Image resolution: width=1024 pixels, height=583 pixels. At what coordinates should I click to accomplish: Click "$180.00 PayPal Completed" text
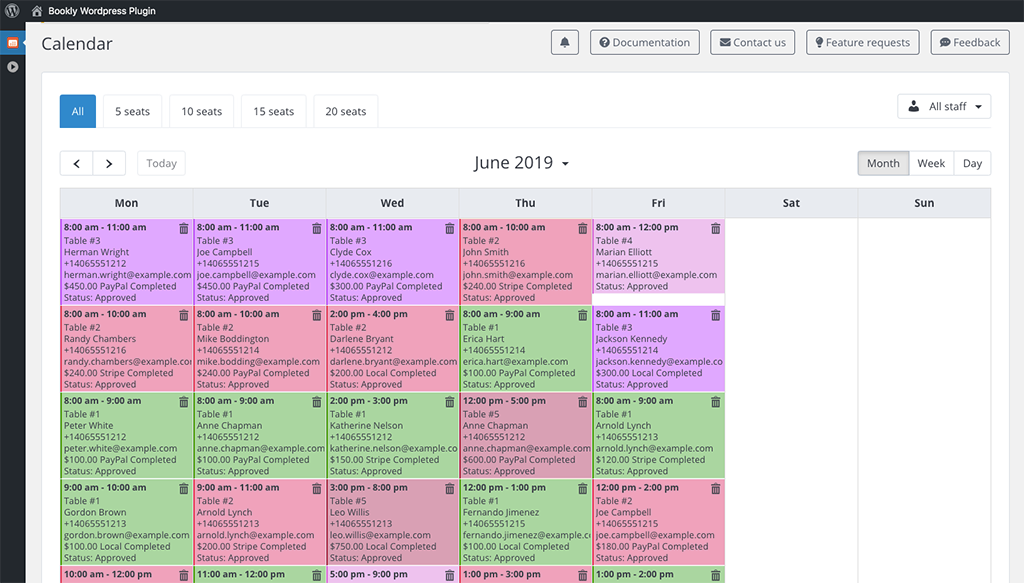click(x=652, y=546)
